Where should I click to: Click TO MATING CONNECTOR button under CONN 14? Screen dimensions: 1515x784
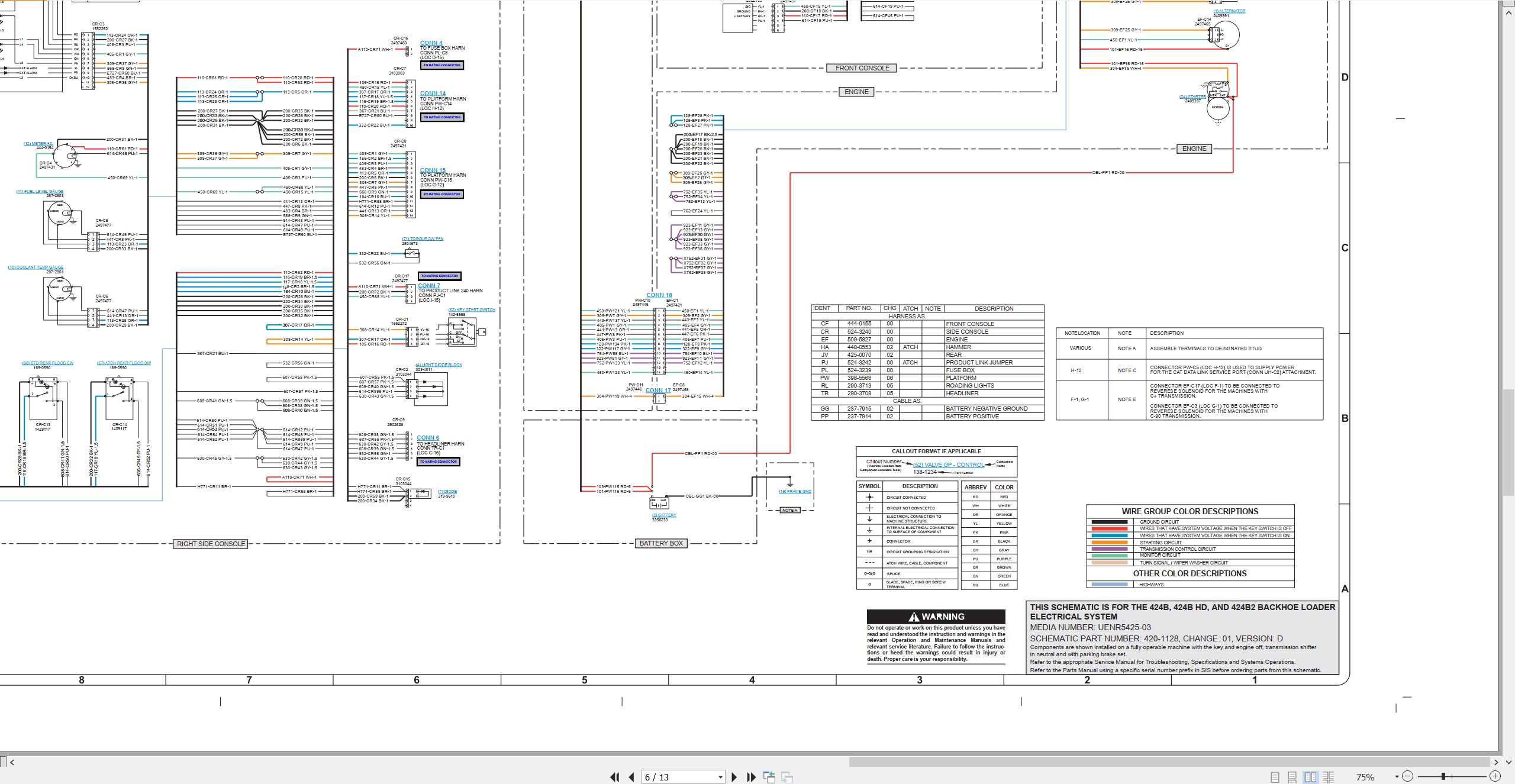point(442,117)
